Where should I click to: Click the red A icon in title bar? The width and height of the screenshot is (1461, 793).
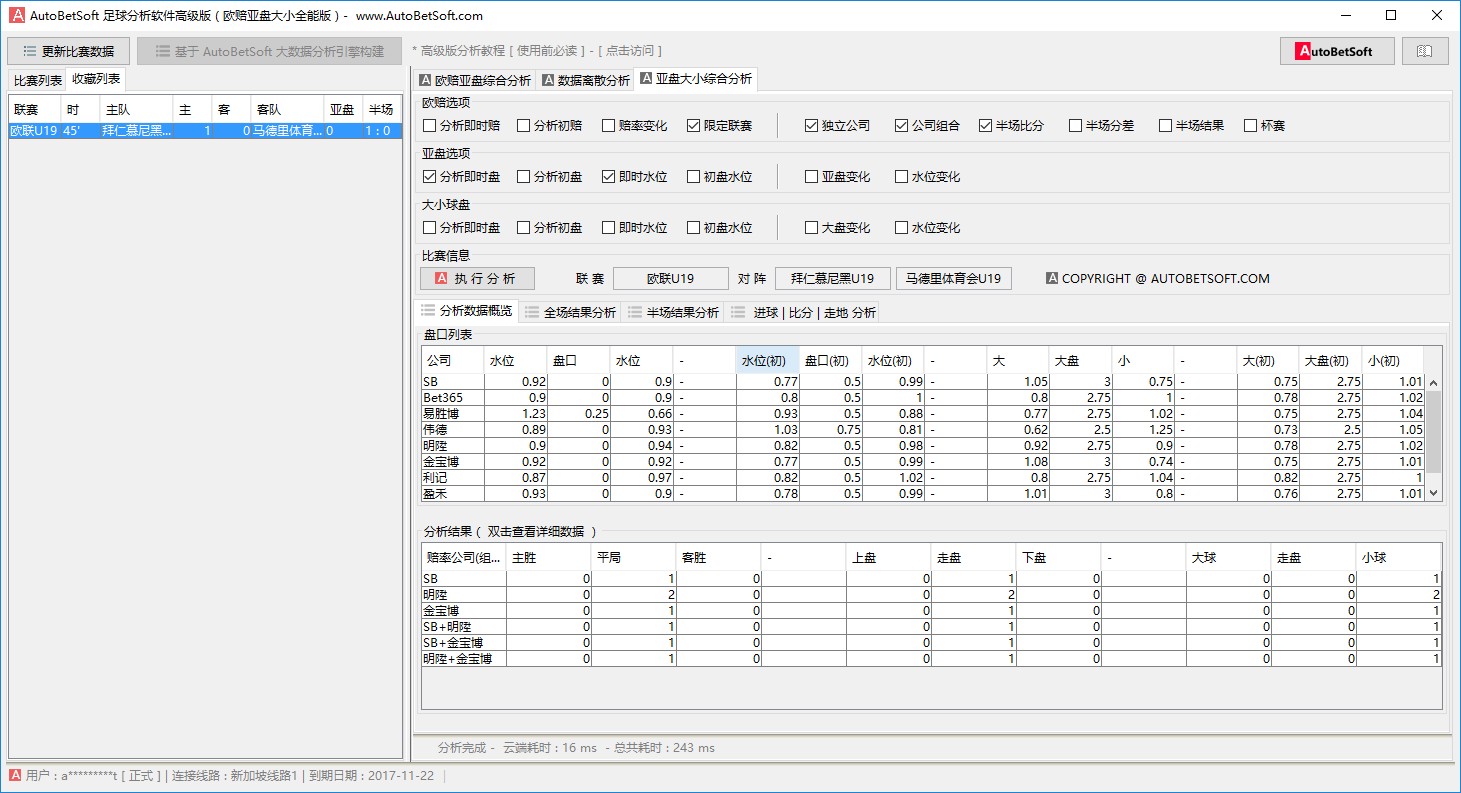click(x=17, y=15)
